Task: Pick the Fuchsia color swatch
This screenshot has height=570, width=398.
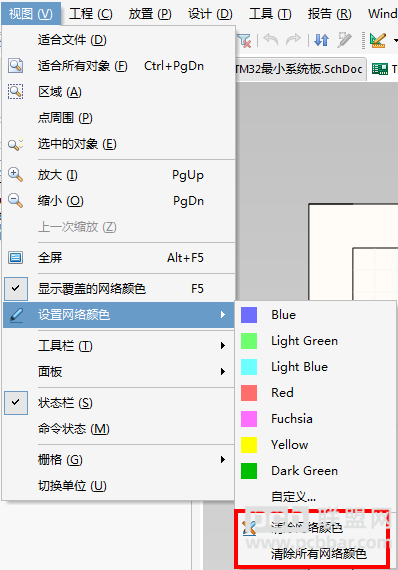Action: coord(249,419)
